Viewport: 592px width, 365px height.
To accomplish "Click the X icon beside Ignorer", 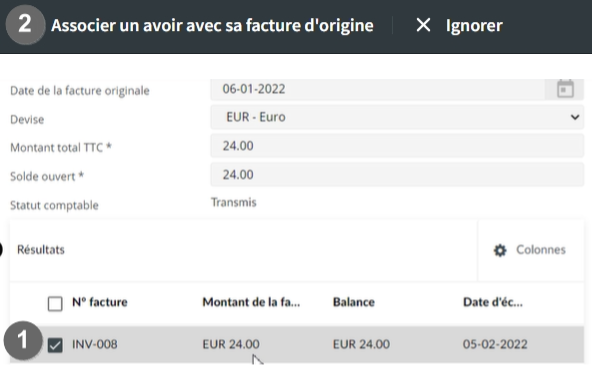I will point(423,25).
